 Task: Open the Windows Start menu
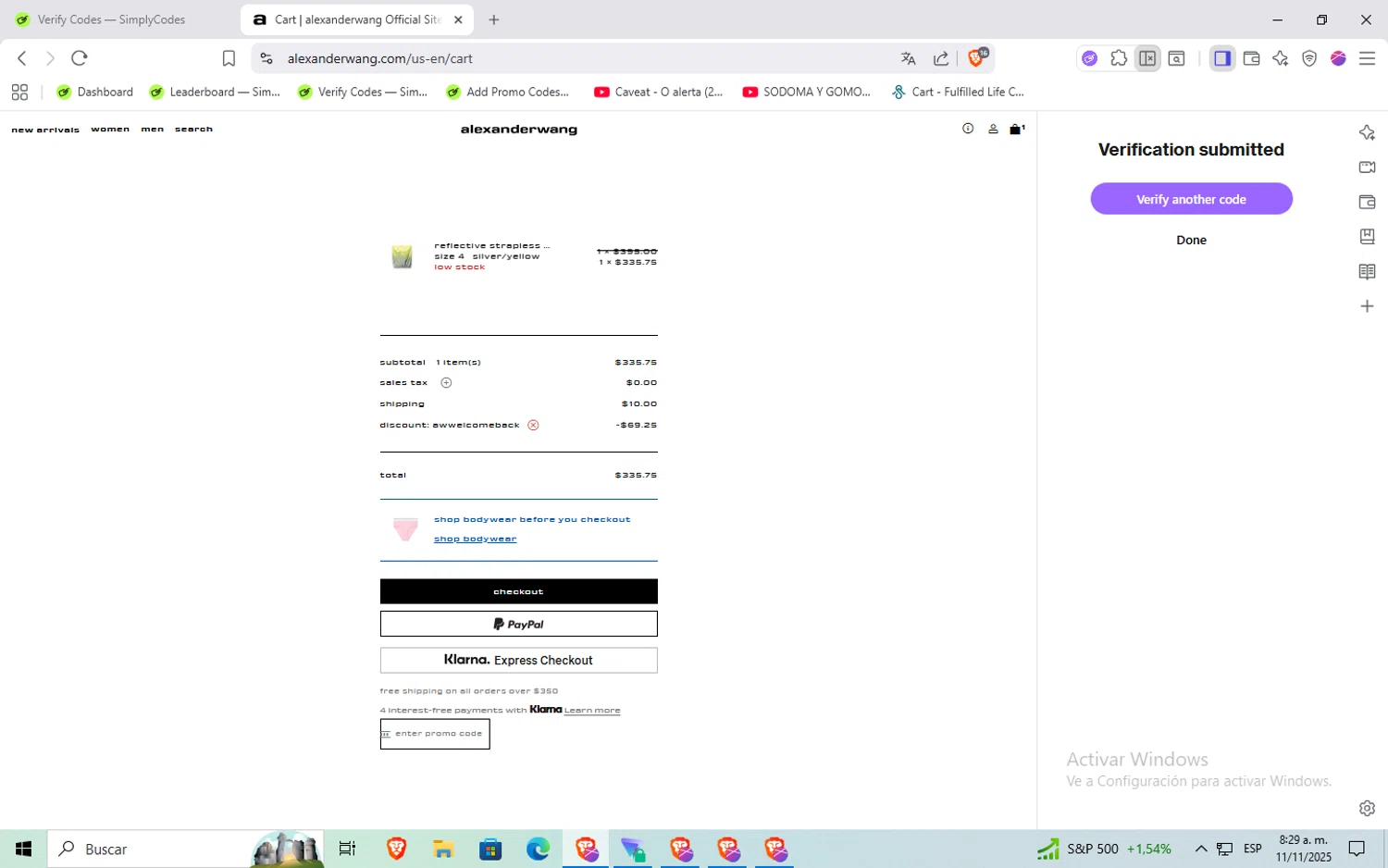[23, 849]
